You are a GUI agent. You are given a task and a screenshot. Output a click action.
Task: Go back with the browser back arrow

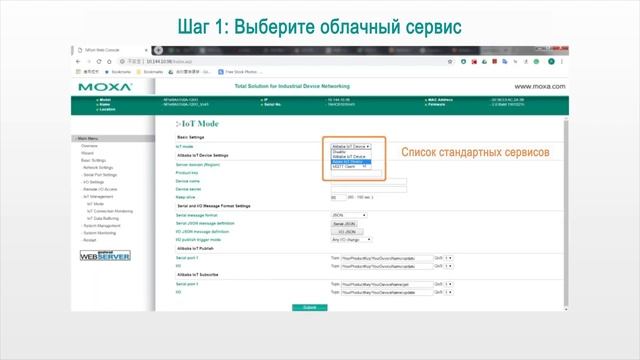point(78,62)
